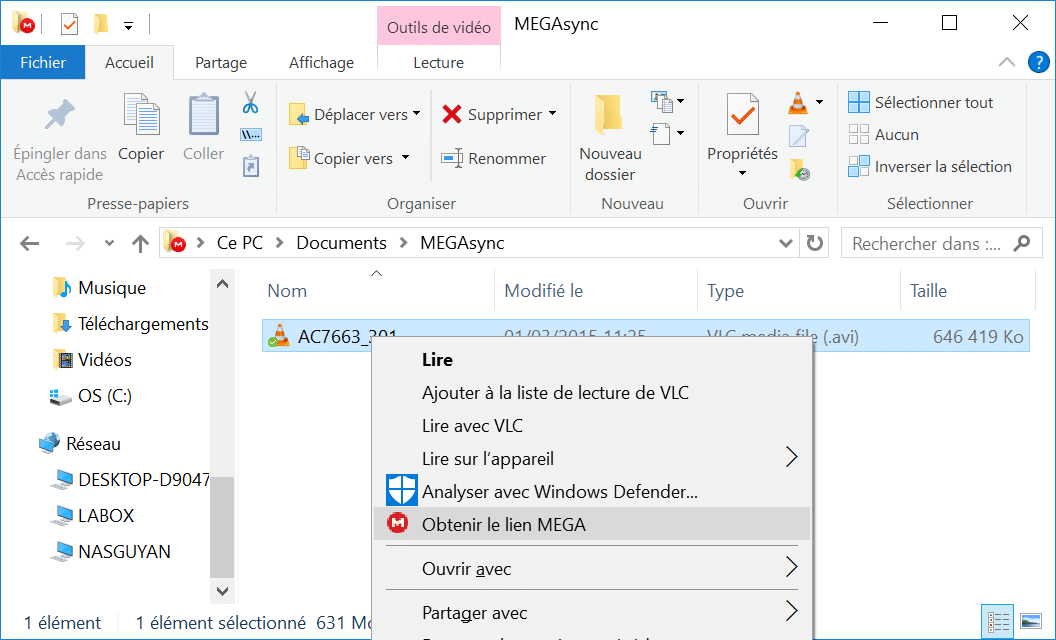This screenshot has width=1056, height=640.
Task: Select Obtenir le lien MEGA
Action: (592, 523)
